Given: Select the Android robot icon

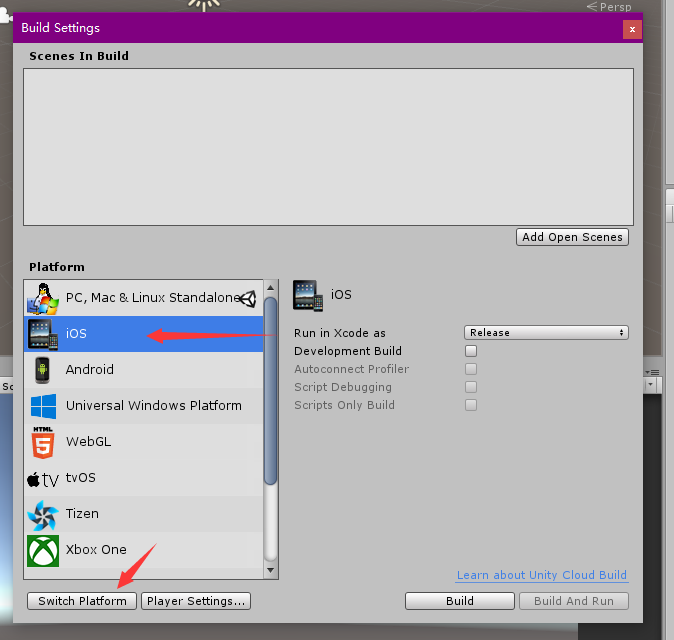Looking at the screenshot, I should 43,369.
